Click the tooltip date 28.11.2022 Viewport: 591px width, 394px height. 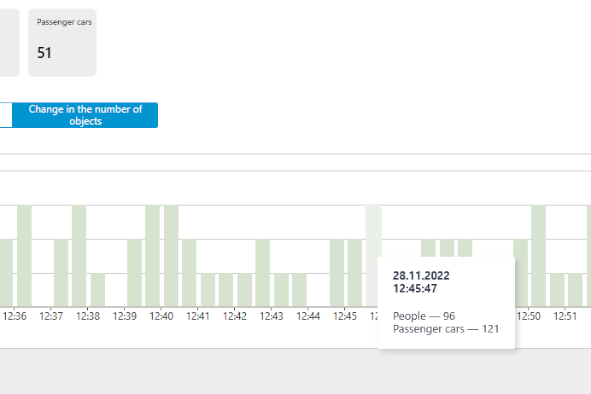[421, 276]
